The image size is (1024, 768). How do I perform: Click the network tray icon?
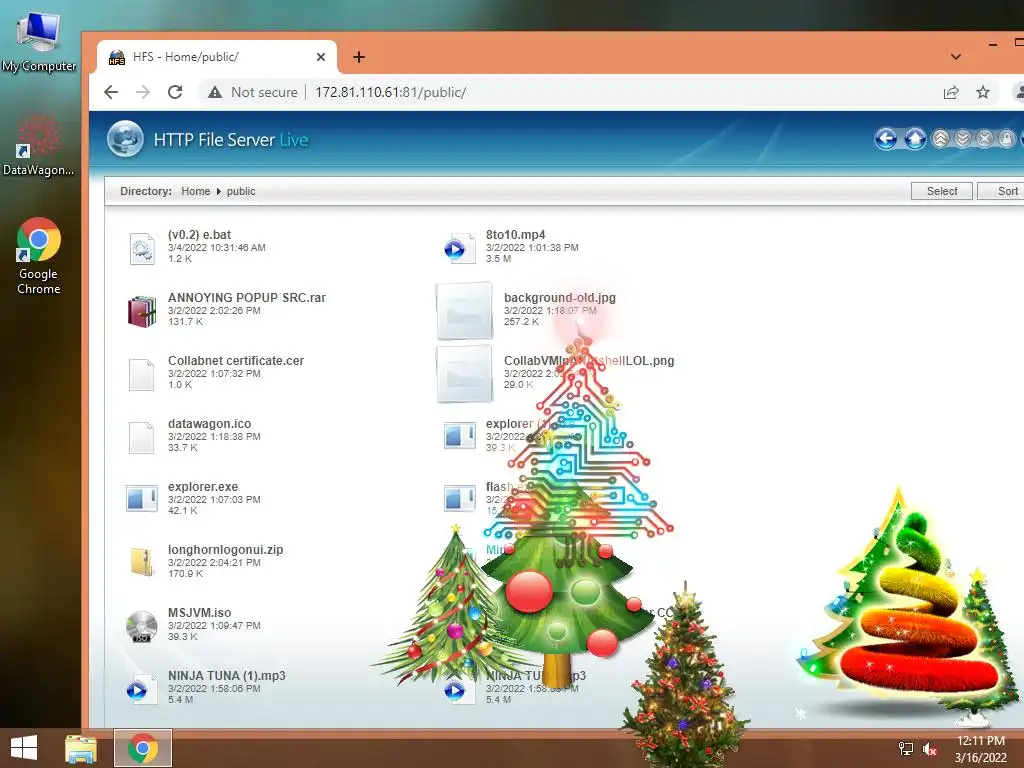(906, 748)
